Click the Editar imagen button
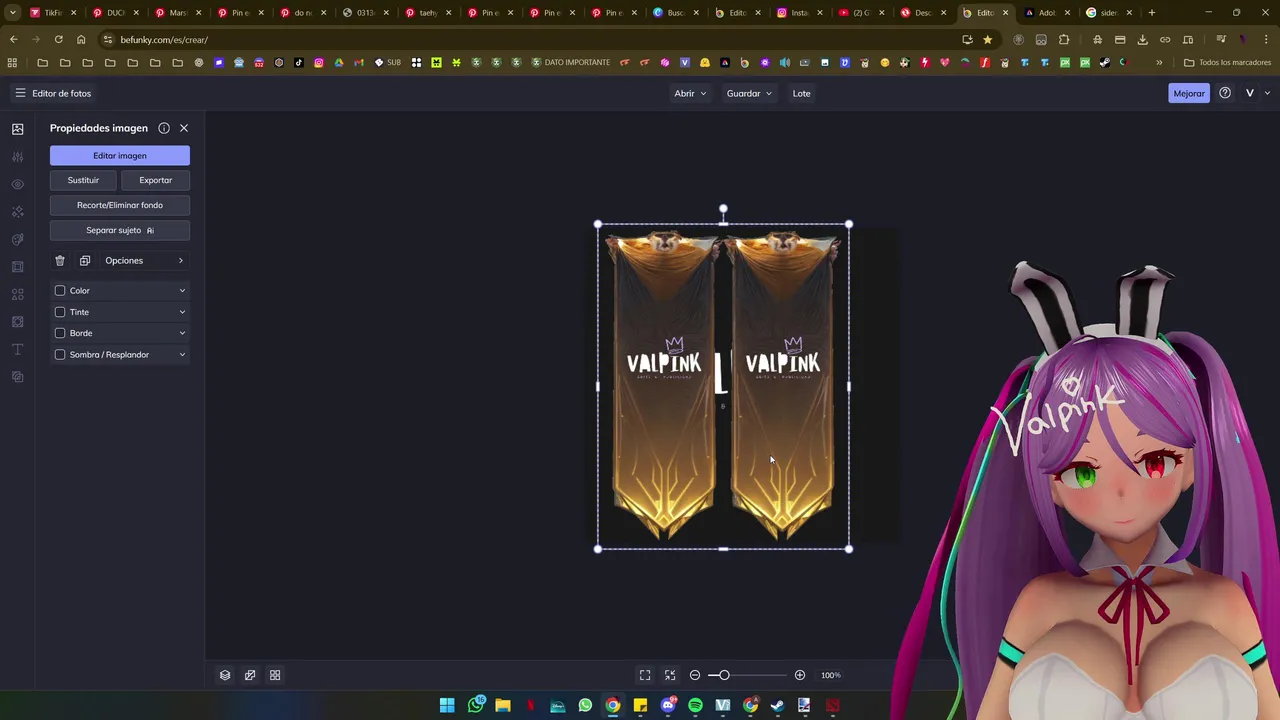The width and height of the screenshot is (1280, 720). click(120, 155)
